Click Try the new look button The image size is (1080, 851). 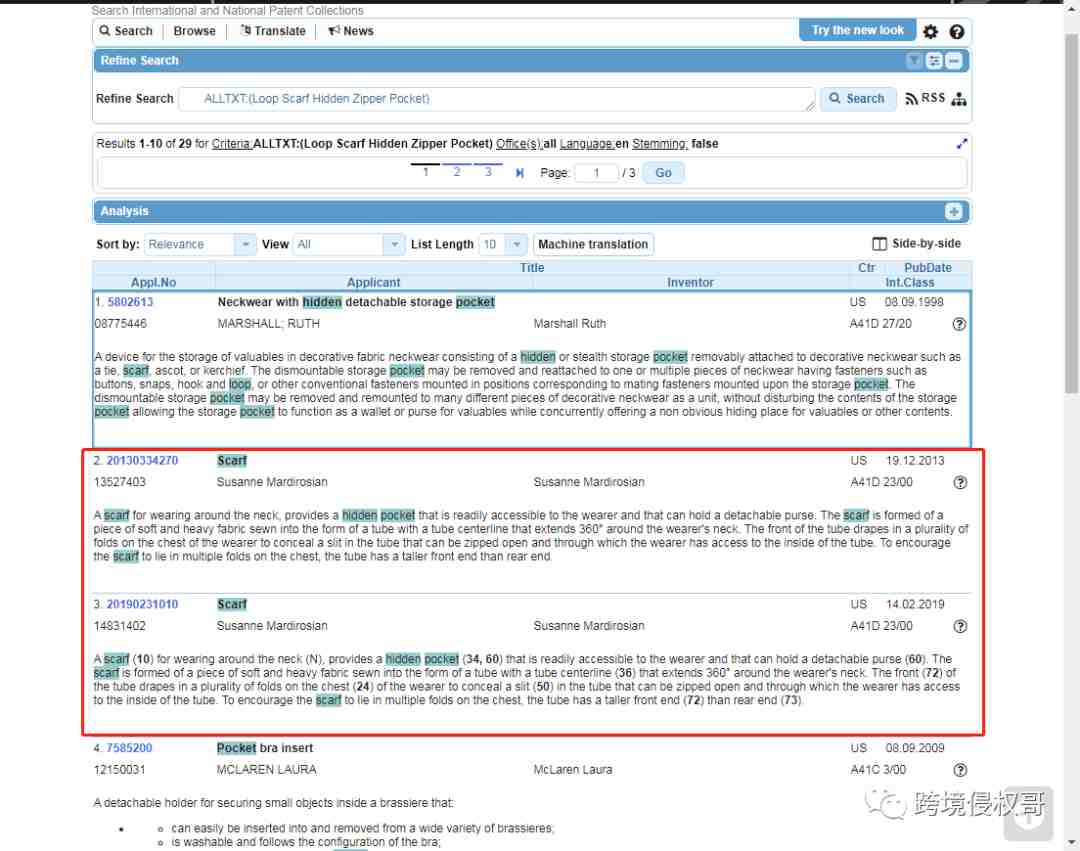857,30
